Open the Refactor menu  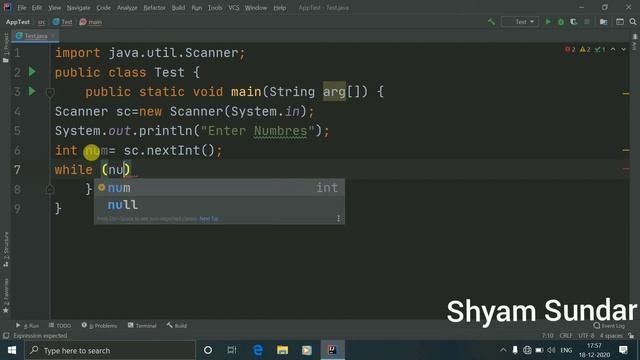pos(154,8)
